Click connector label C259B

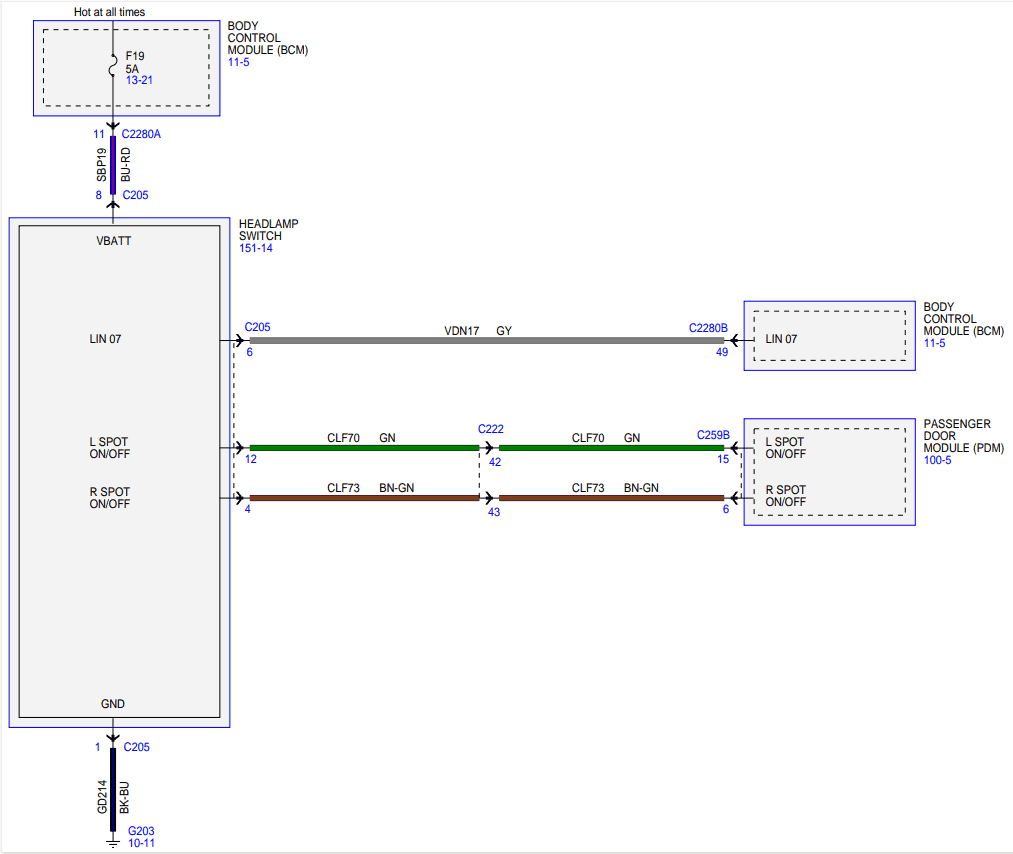[x=713, y=435]
